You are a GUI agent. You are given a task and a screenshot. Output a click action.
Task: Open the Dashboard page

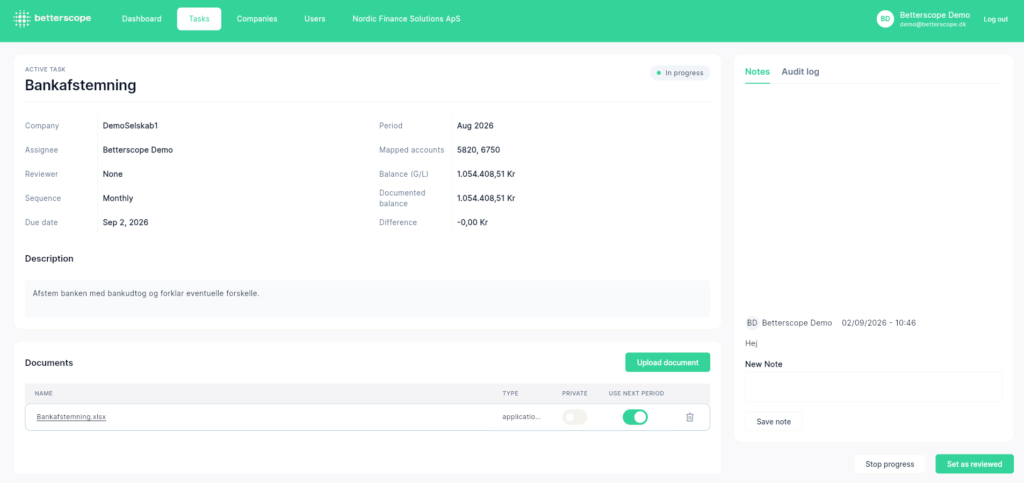pyautogui.click(x=142, y=19)
